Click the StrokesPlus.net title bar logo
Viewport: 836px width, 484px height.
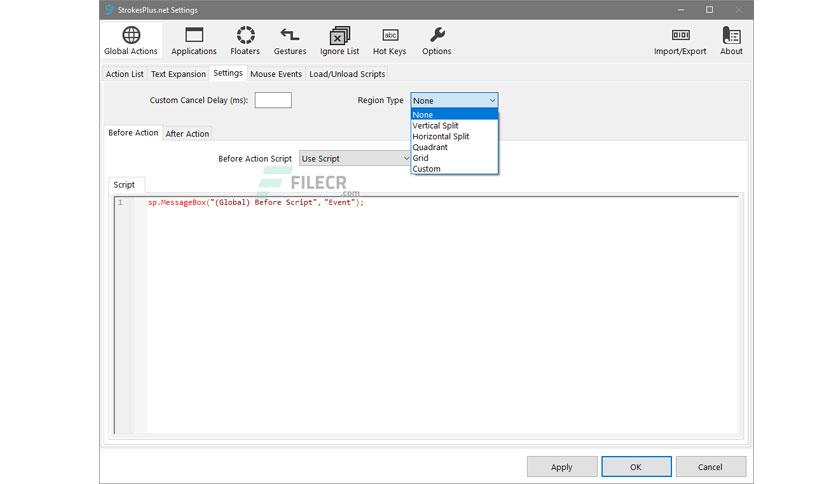click(109, 10)
